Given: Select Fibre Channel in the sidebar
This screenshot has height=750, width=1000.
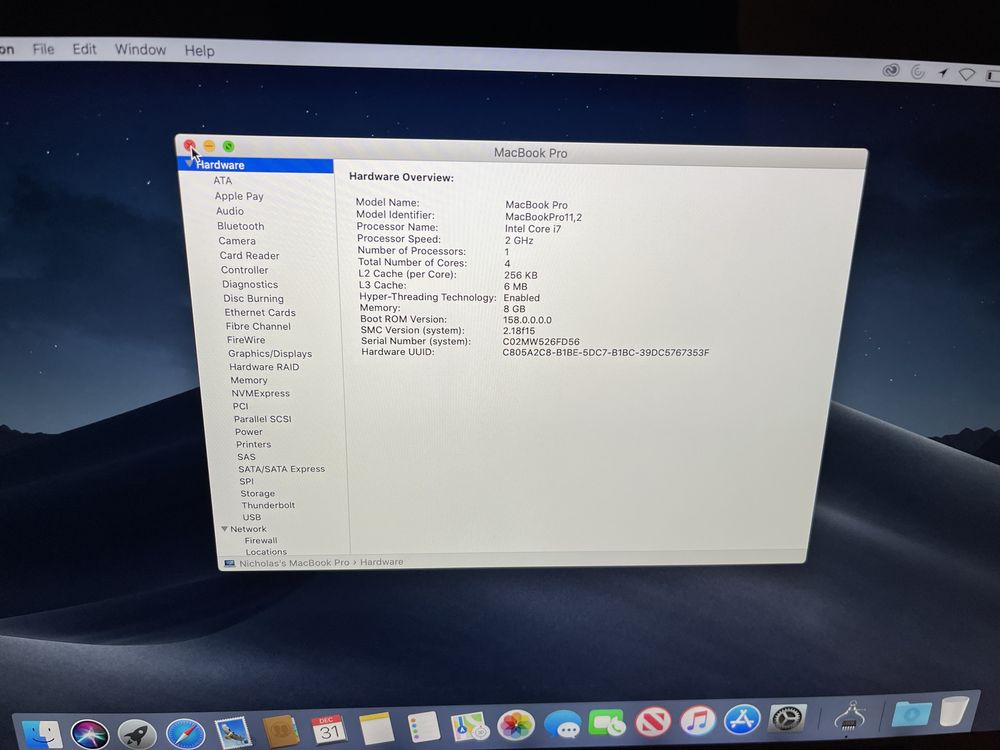Looking at the screenshot, I should point(258,327).
